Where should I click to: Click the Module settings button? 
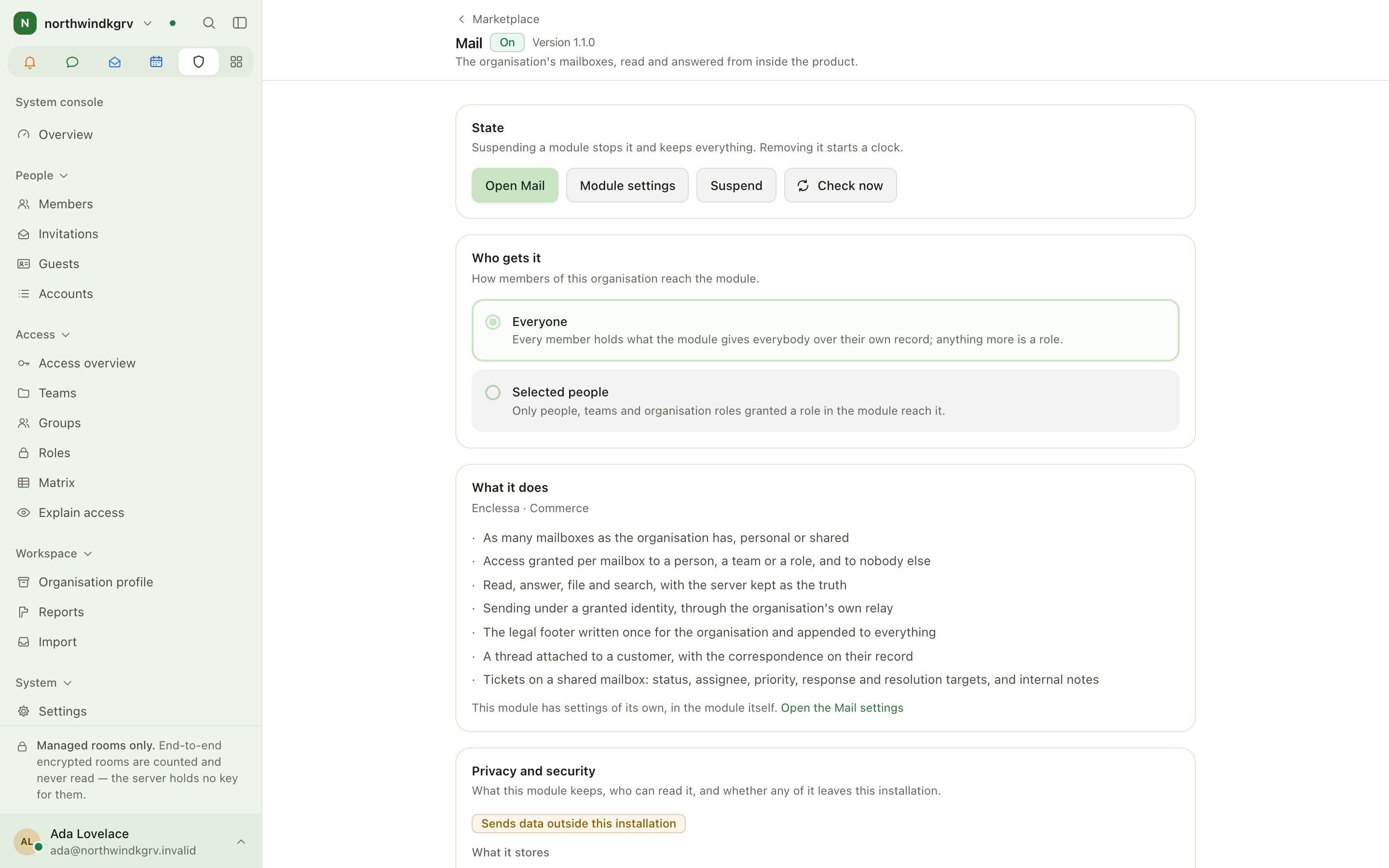click(627, 186)
